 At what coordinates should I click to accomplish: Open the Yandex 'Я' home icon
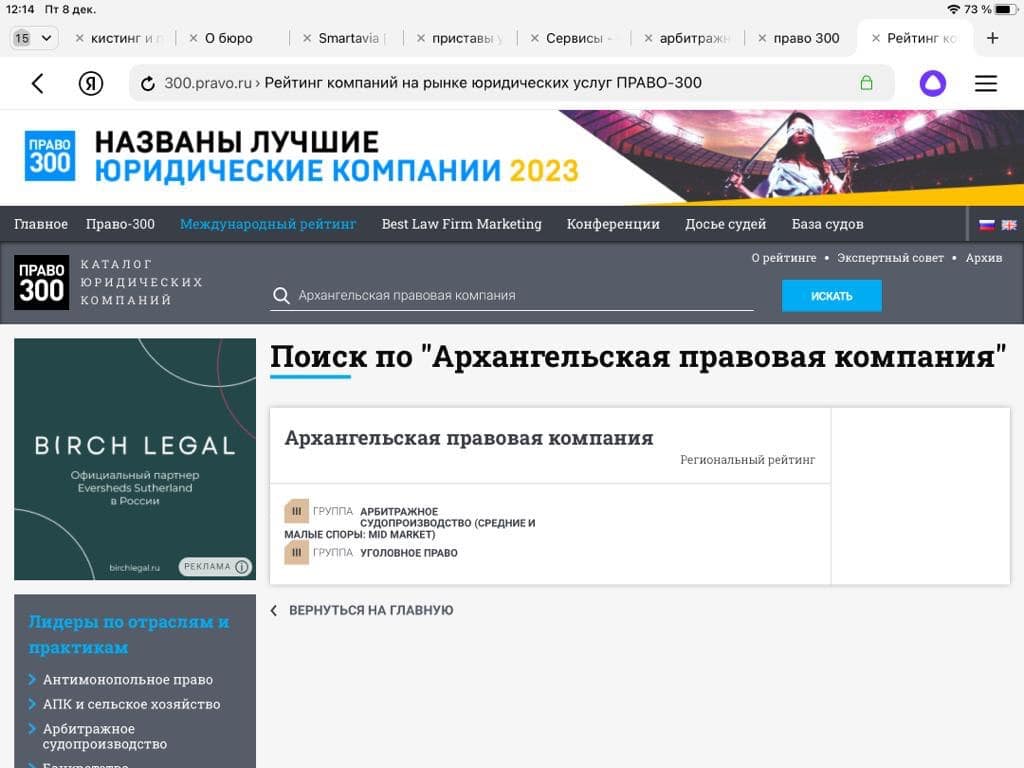pos(91,84)
